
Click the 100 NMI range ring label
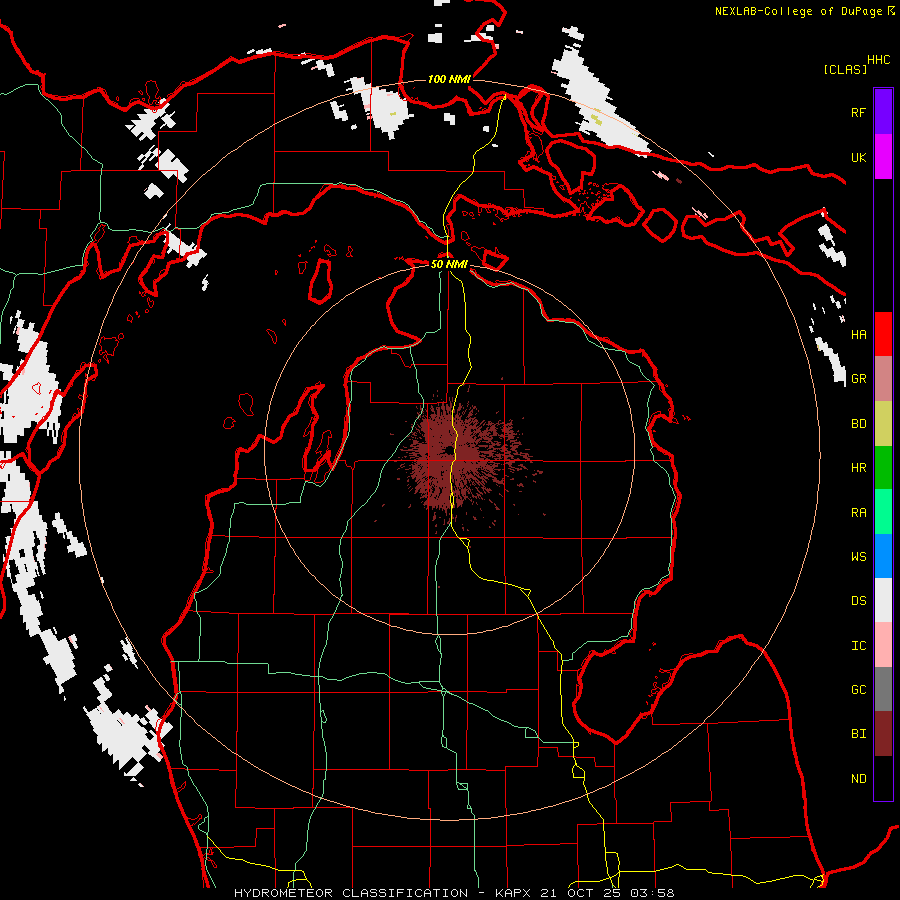449,79
